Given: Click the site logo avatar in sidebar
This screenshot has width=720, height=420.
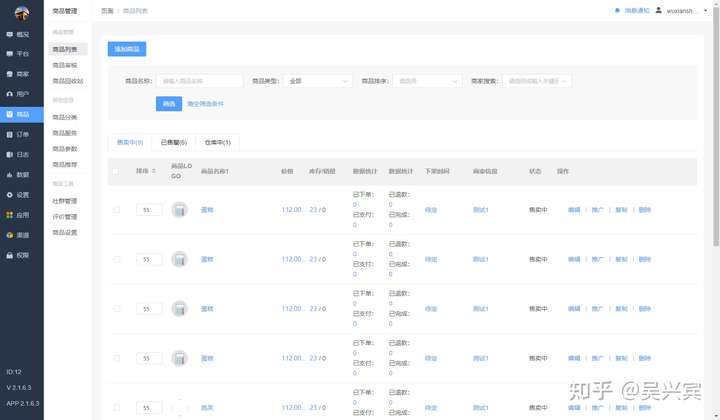Looking at the screenshot, I should (x=22, y=13).
